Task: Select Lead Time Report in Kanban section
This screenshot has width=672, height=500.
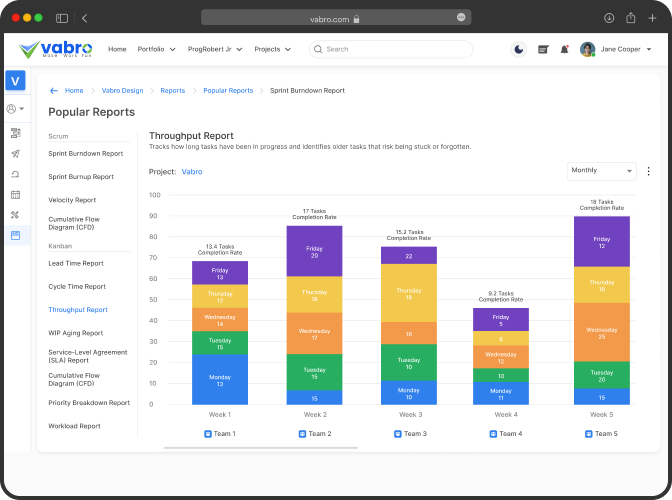Action: click(76, 264)
